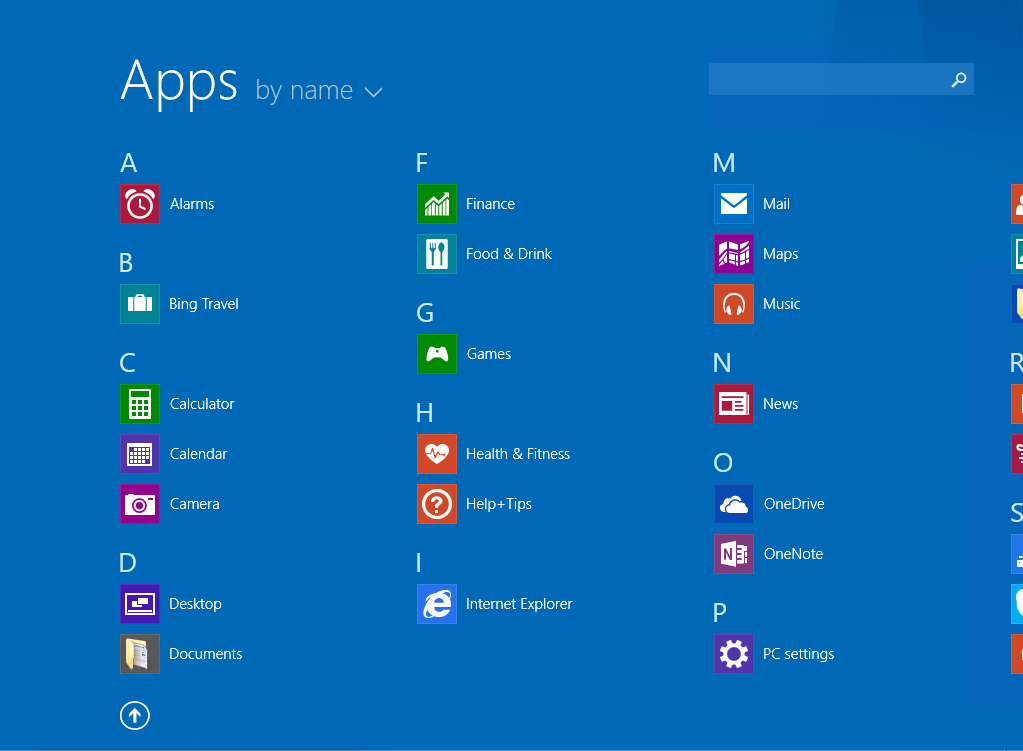Launch Internet Explorer icon
Screen dimensions: 1023x751
click(436, 604)
